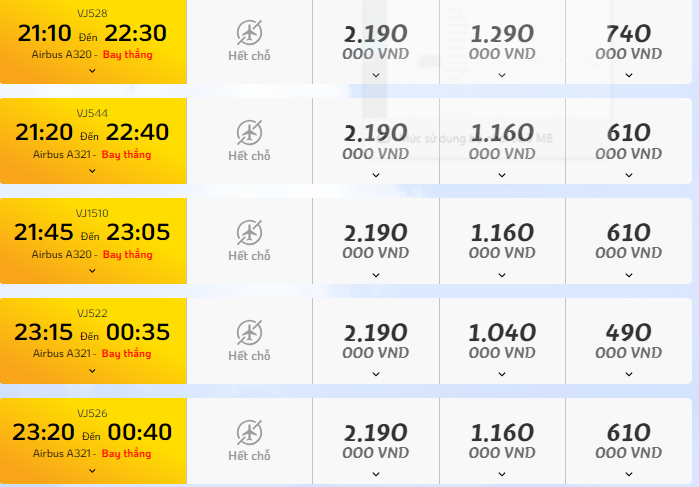The image size is (699, 487).
Task: Open fare dropdown under 1.160 VND on VJ526
Action: coord(502,474)
